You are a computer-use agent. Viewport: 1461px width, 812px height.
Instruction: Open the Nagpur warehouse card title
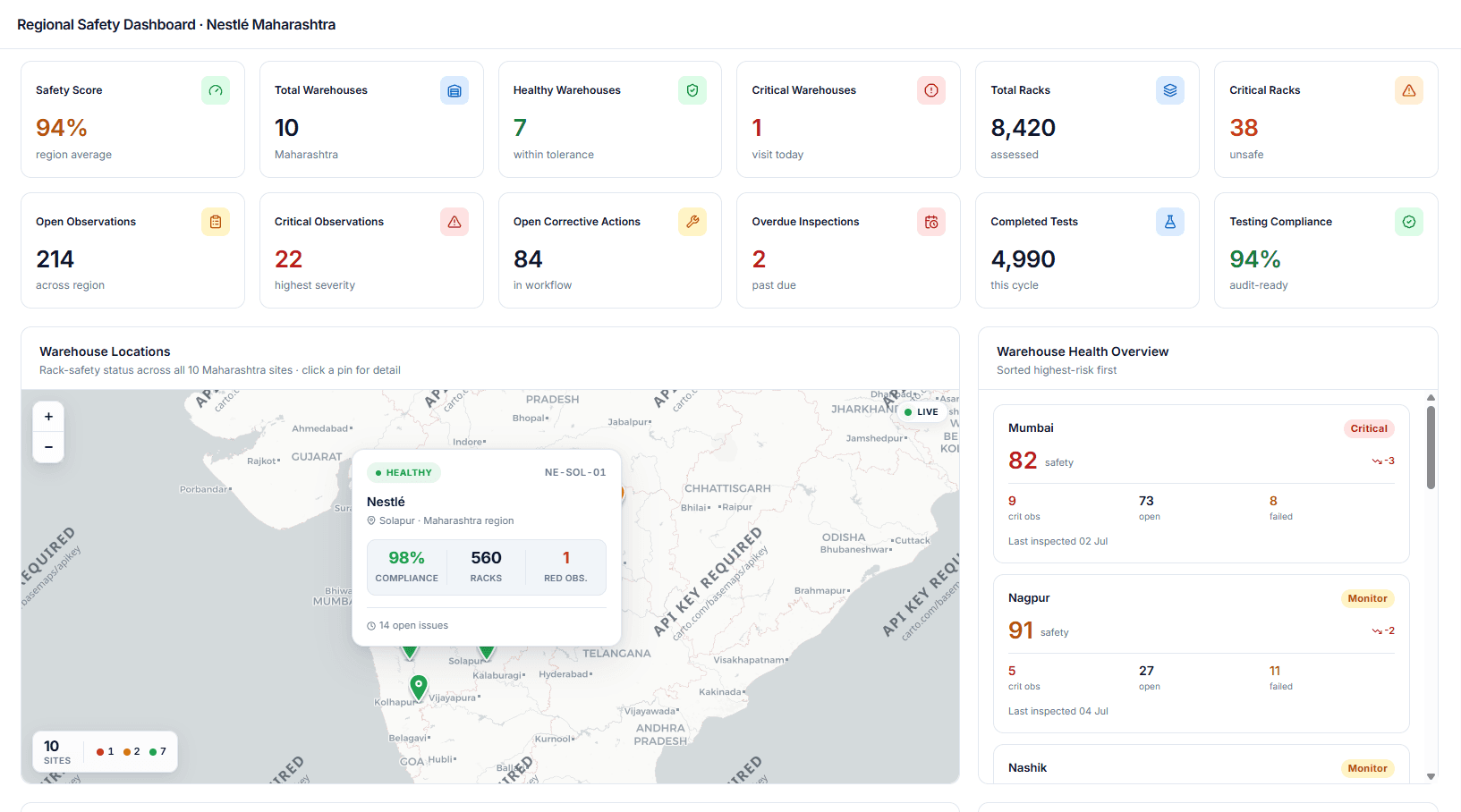pos(1029,598)
